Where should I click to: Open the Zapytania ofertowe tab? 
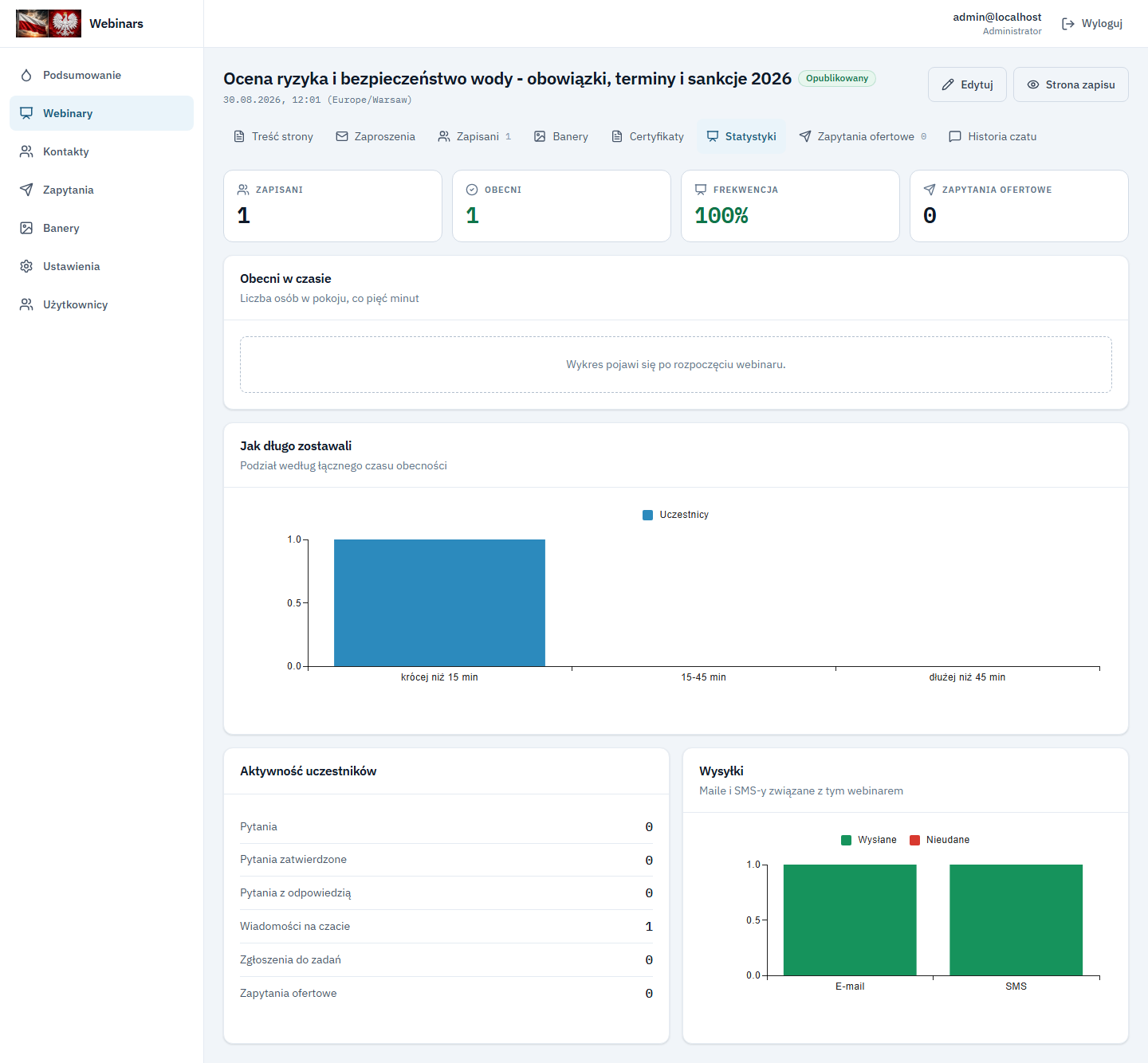click(863, 136)
